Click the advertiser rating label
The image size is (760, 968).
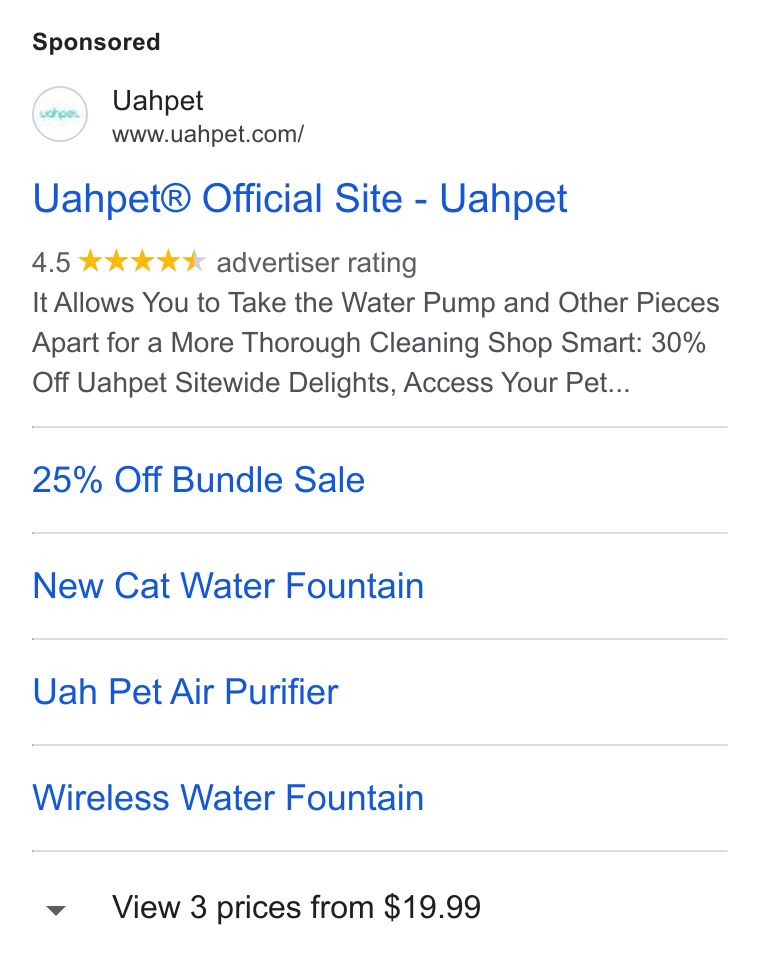coord(316,262)
